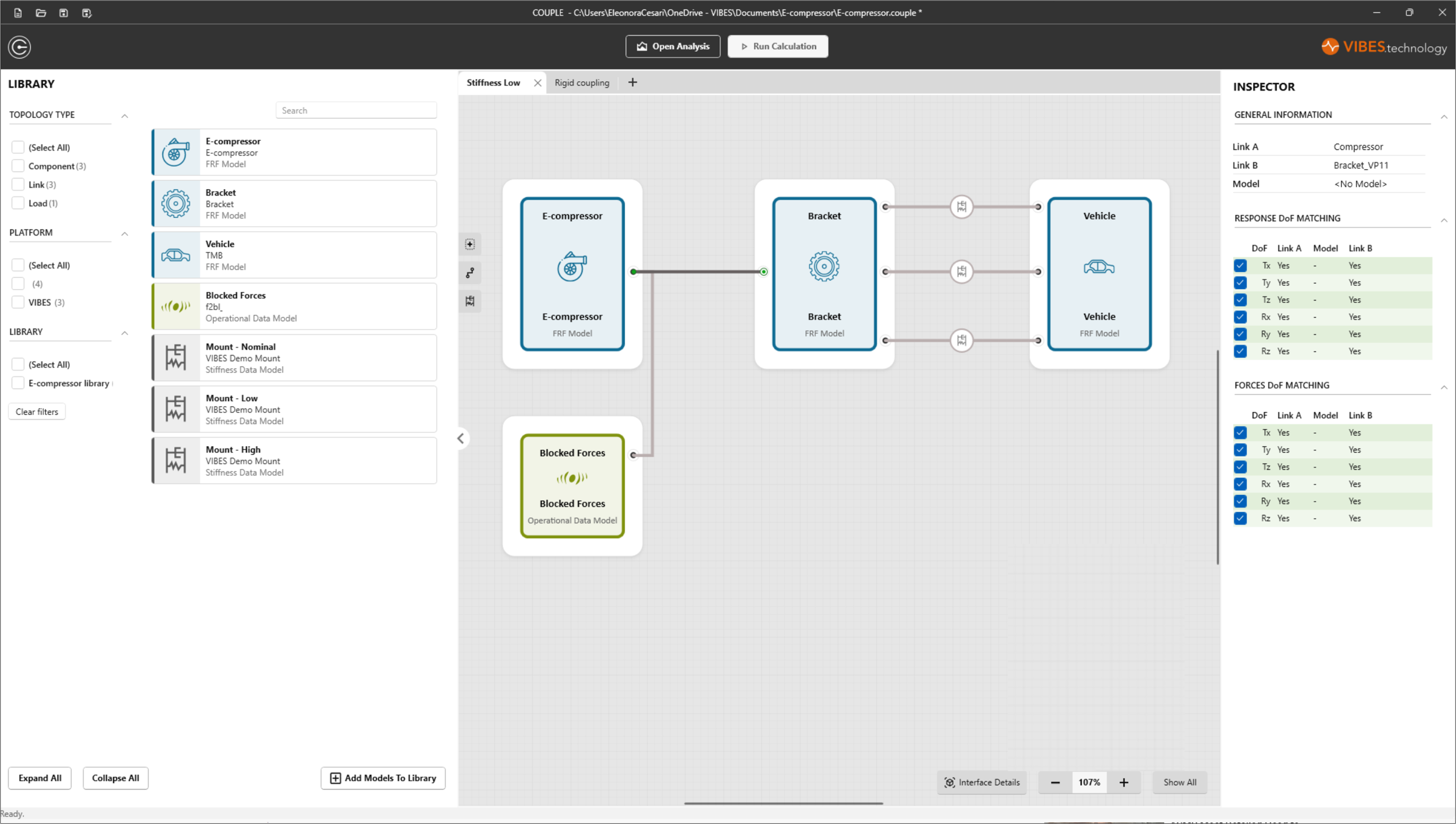Screen dimensions: 1456x824
Task: Uncheck Ty in Forces DoF Matching
Action: (1240, 450)
